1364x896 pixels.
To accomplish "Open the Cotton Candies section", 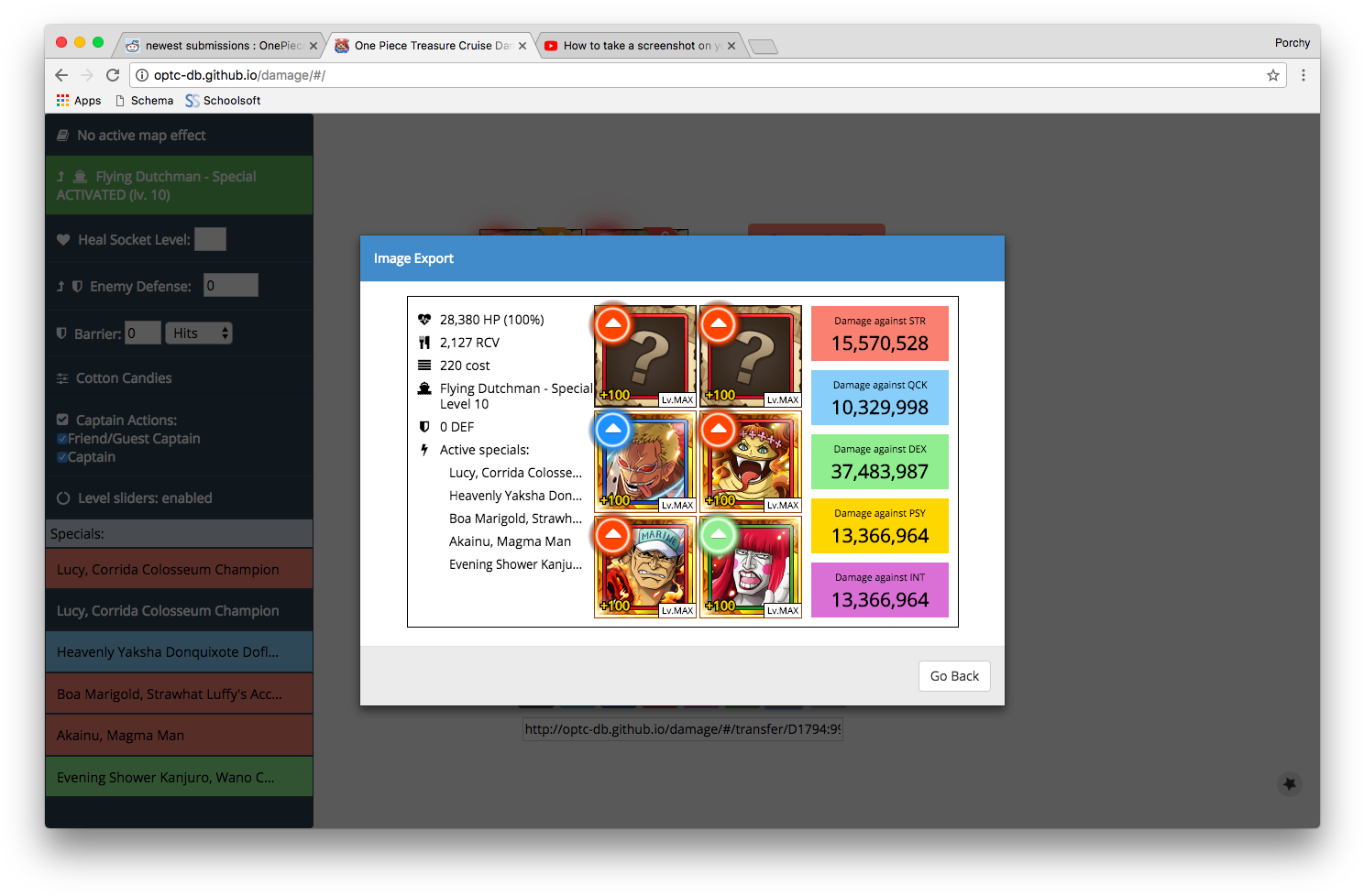I will [179, 377].
